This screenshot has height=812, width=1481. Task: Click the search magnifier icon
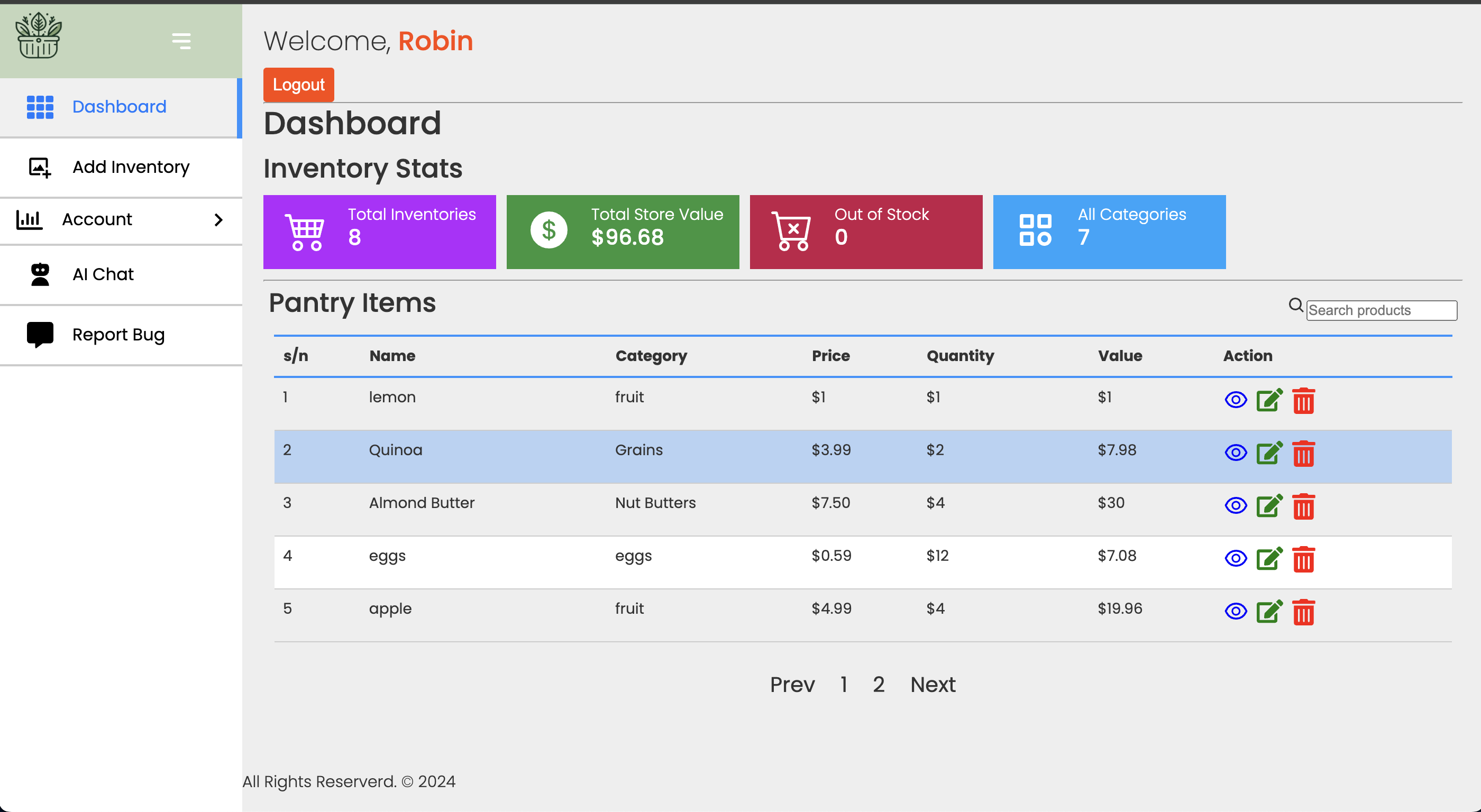(x=1295, y=305)
